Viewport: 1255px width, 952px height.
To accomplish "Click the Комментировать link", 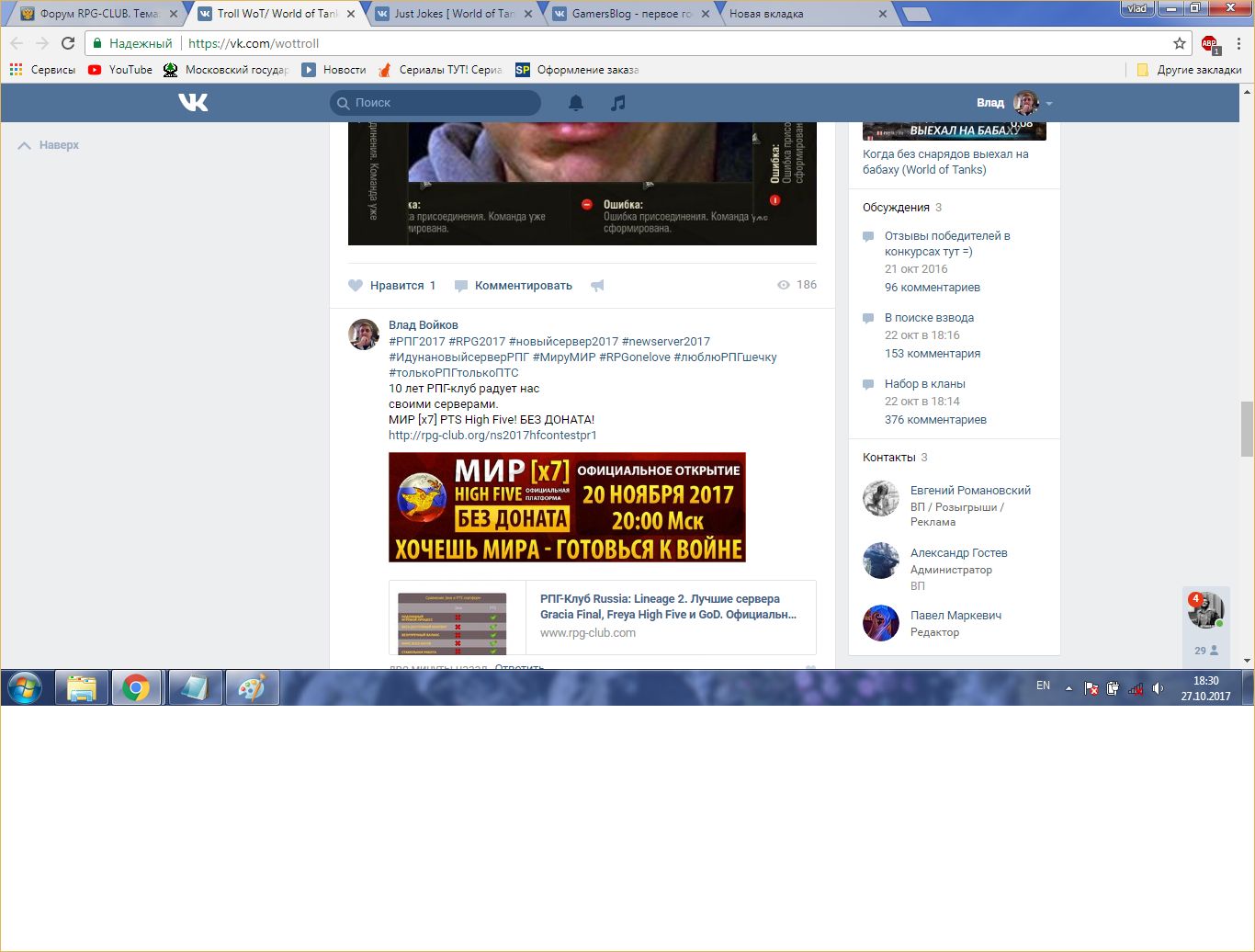I will (523, 286).
